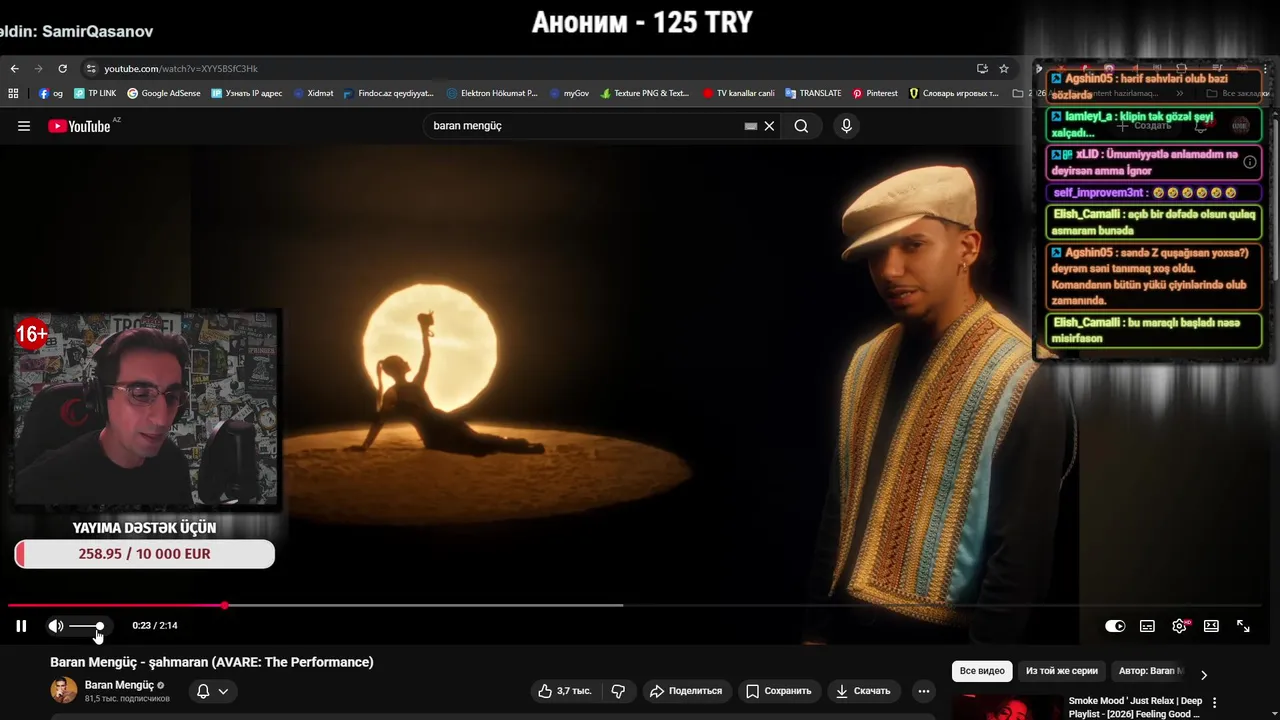
Task: Mute the video with speaker icon
Action: (x=56, y=626)
